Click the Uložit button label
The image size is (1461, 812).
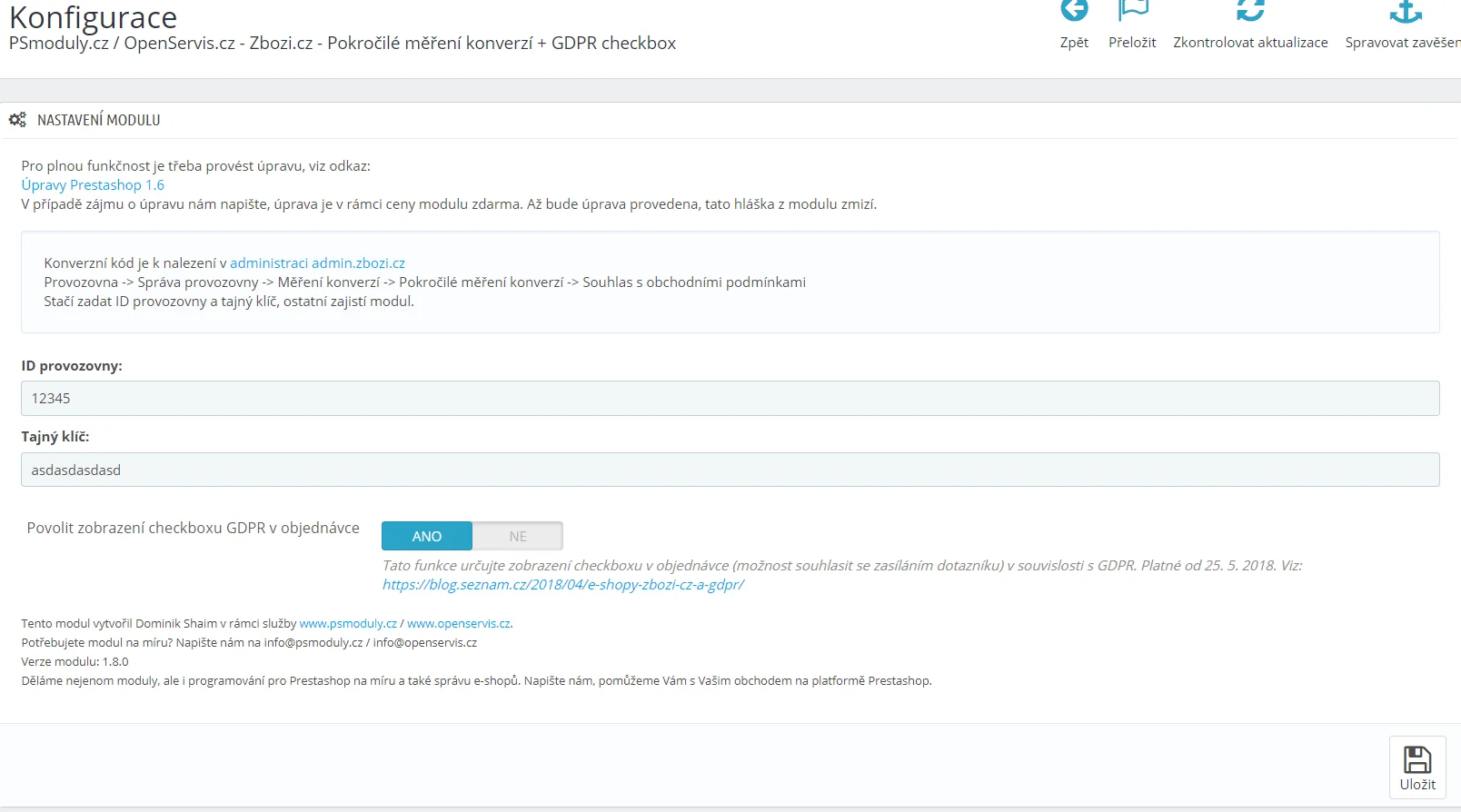(1417, 785)
